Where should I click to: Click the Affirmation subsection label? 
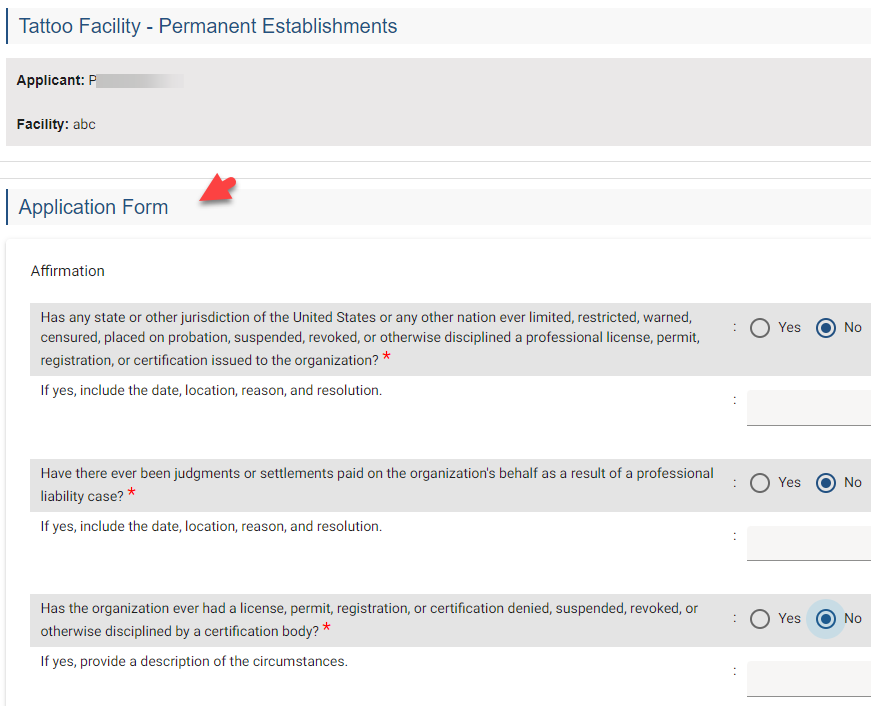tap(67, 271)
